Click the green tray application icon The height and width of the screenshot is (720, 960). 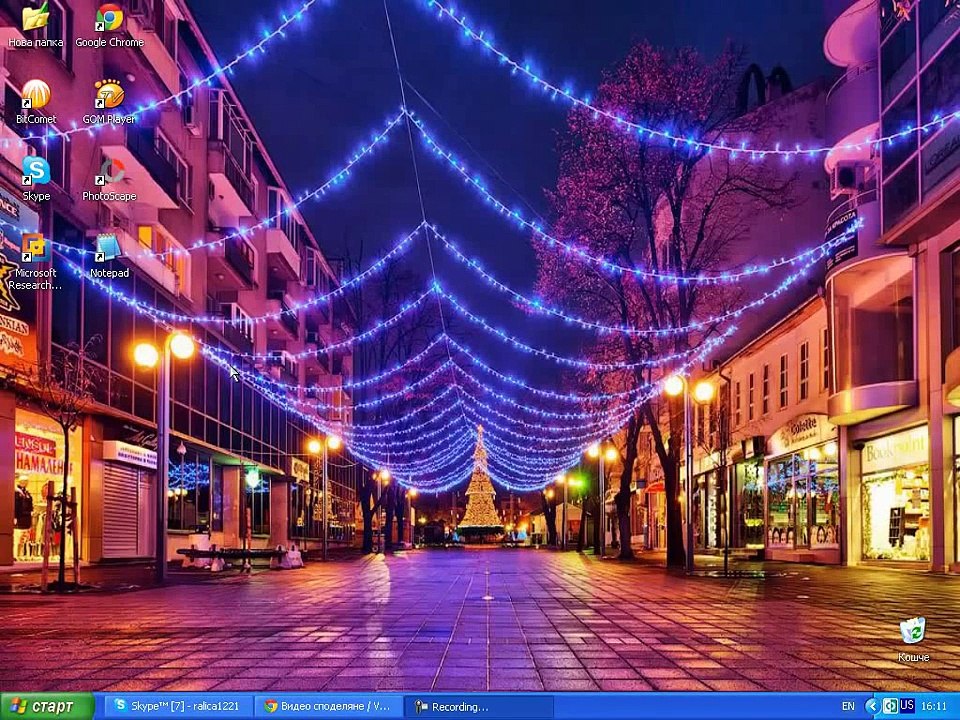pos(890,707)
